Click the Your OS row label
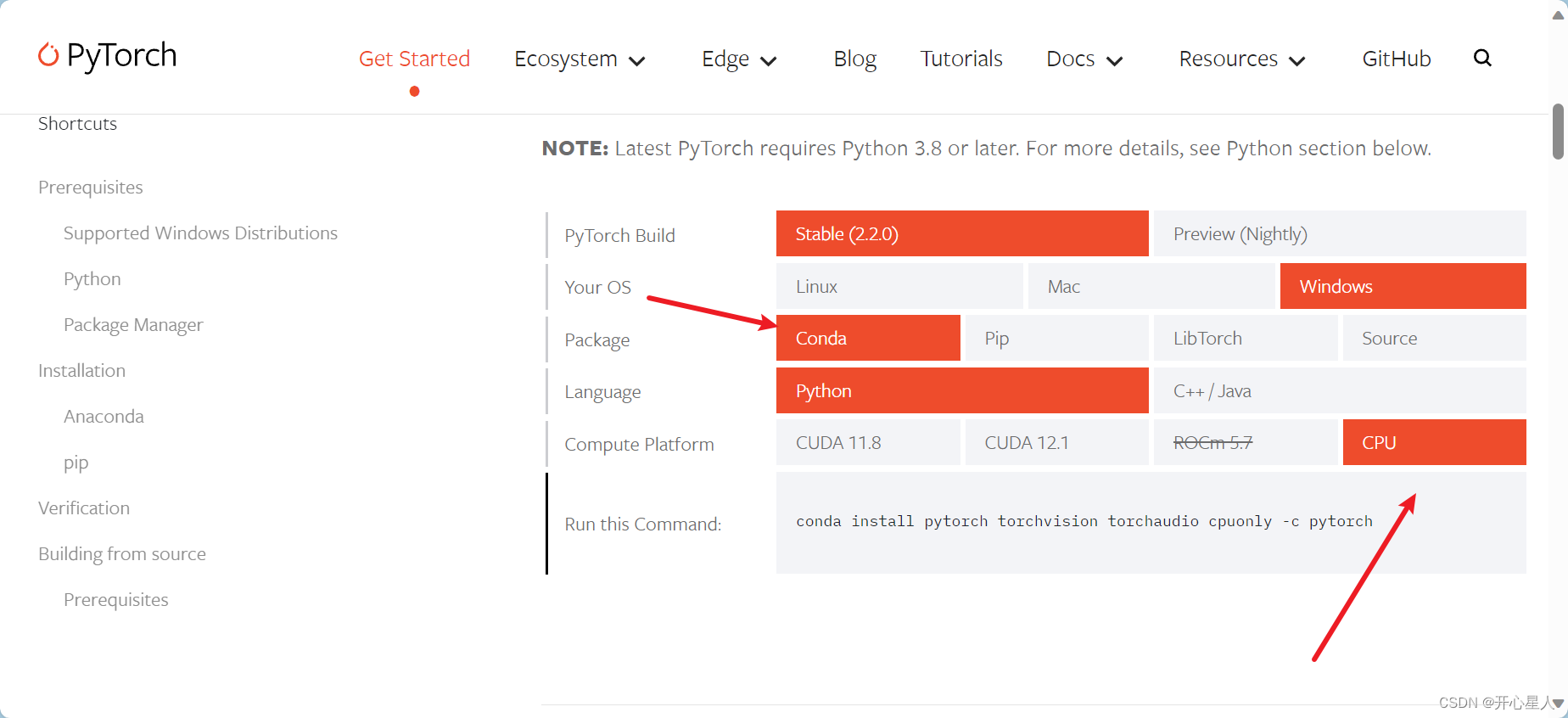Image resolution: width=1568 pixels, height=718 pixels. point(598,287)
